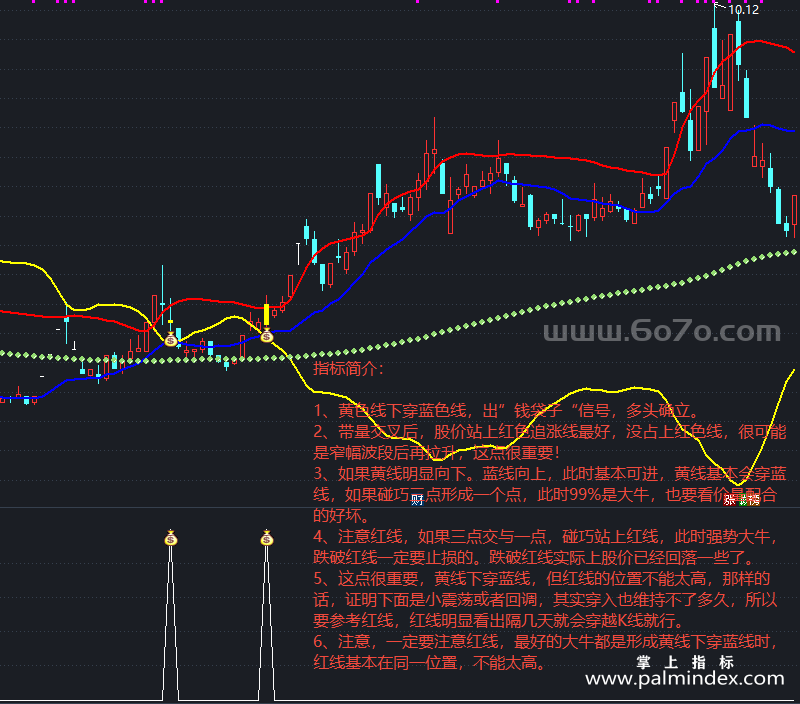Click the first money bag signal on the candlestick chart

pyautogui.click(x=170, y=339)
